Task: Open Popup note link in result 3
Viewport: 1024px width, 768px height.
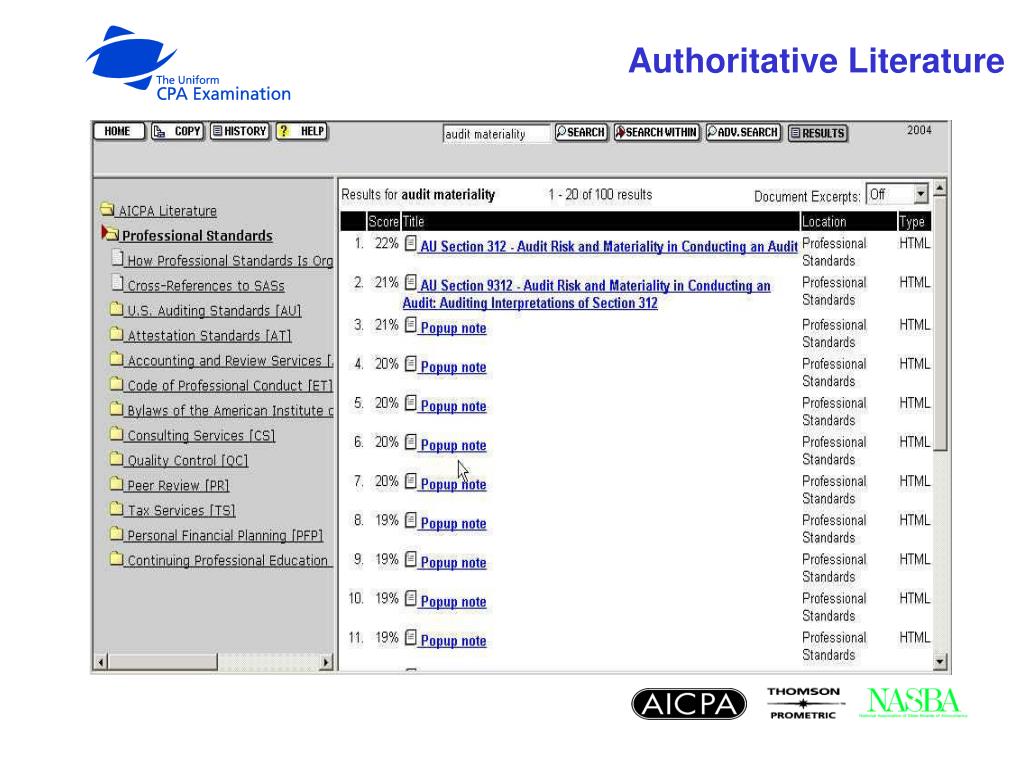Action: 453,328
